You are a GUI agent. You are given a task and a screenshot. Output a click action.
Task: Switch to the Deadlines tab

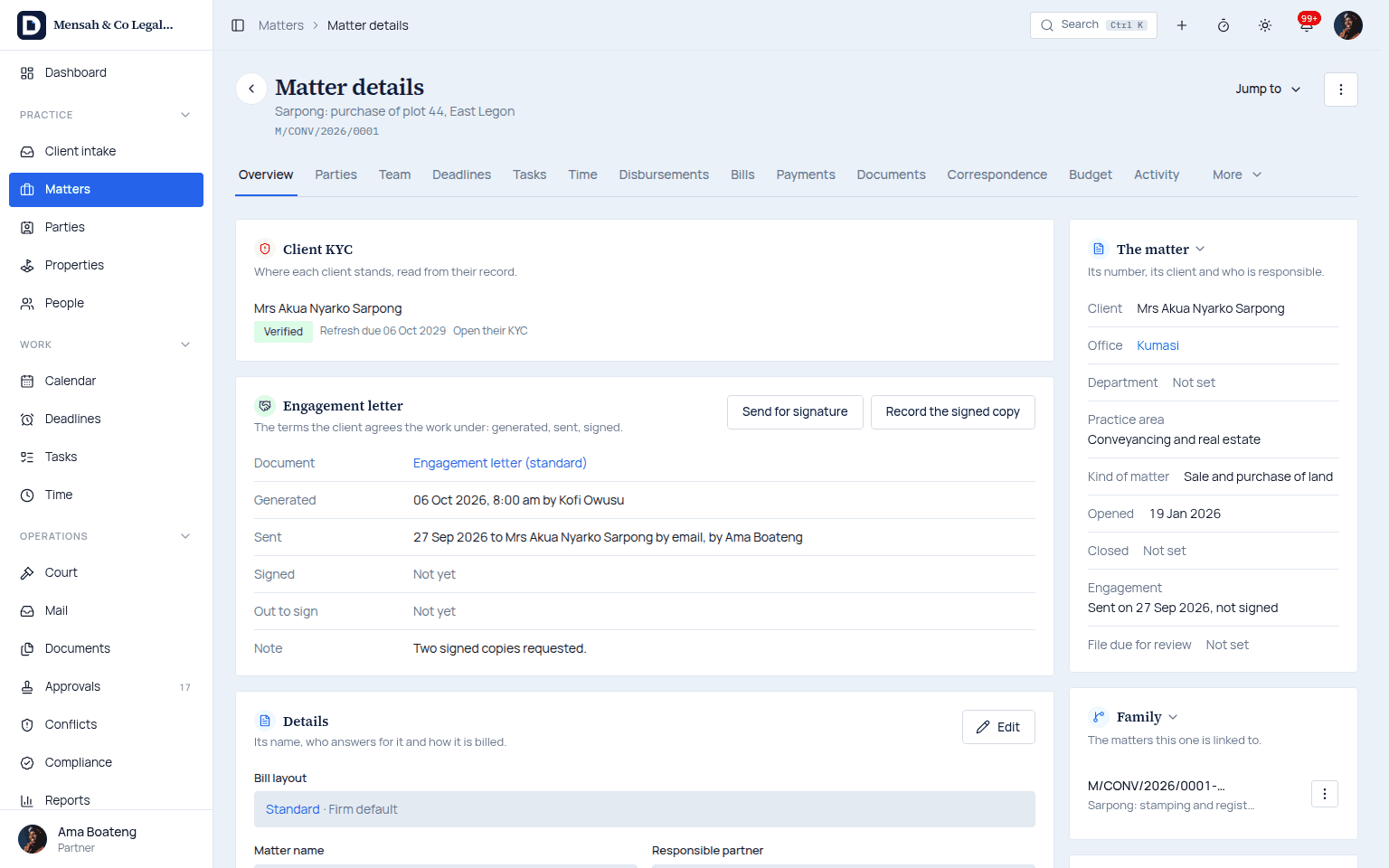pos(461,175)
